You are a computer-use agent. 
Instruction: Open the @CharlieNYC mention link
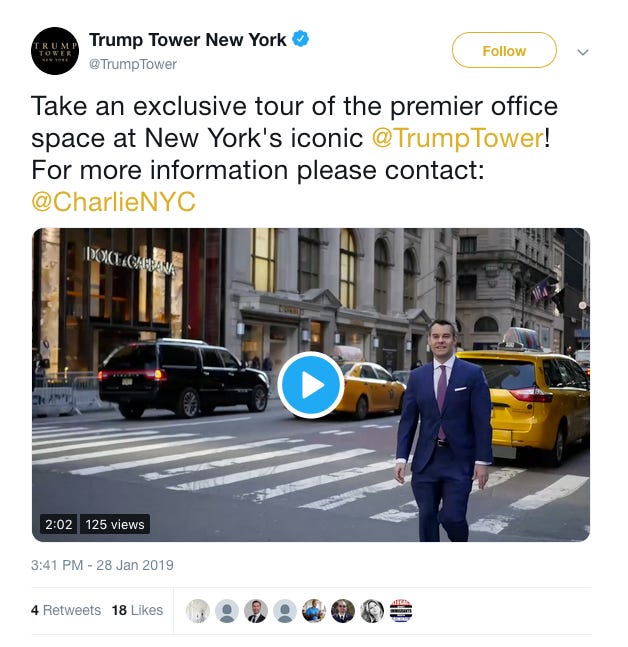click(x=113, y=201)
